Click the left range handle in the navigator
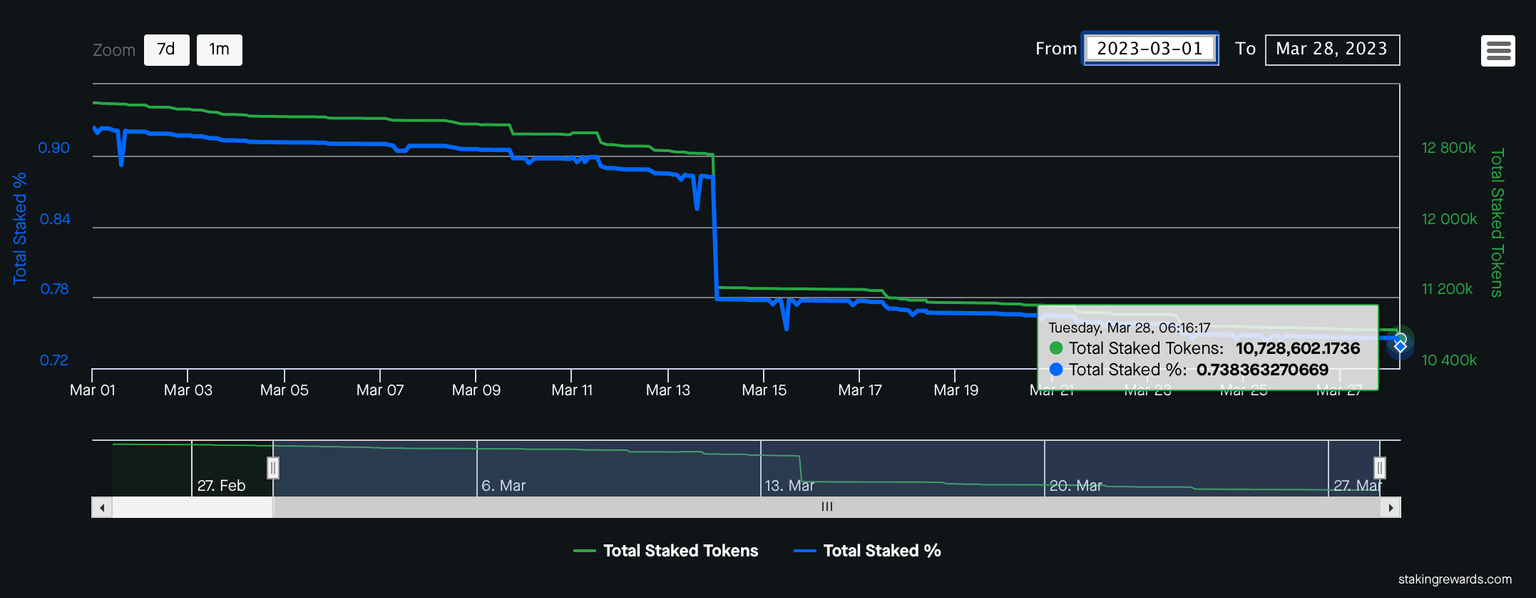The width and height of the screenshot is (1536, 598). pyautogui.click(x=272, y=467)
